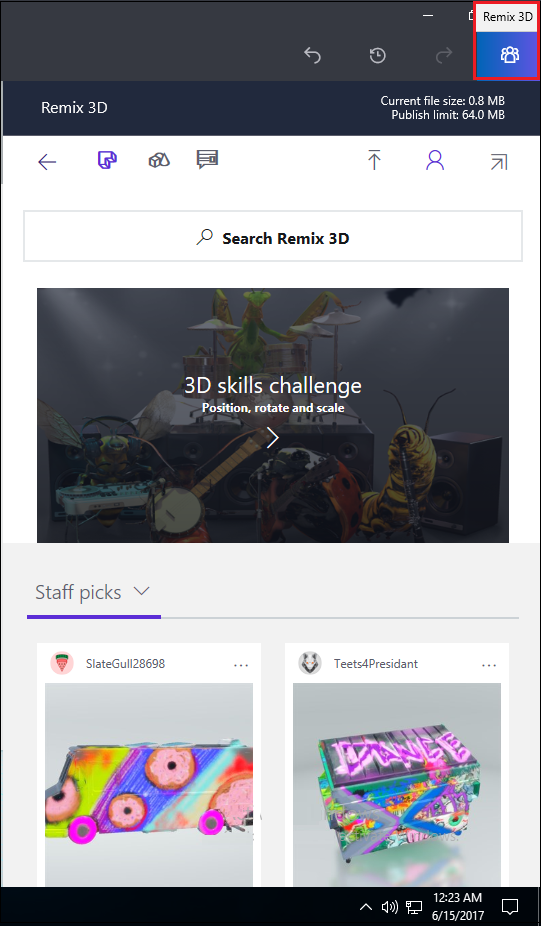
Task: Click the upload arrow icon
Action: tap(374, 160)
